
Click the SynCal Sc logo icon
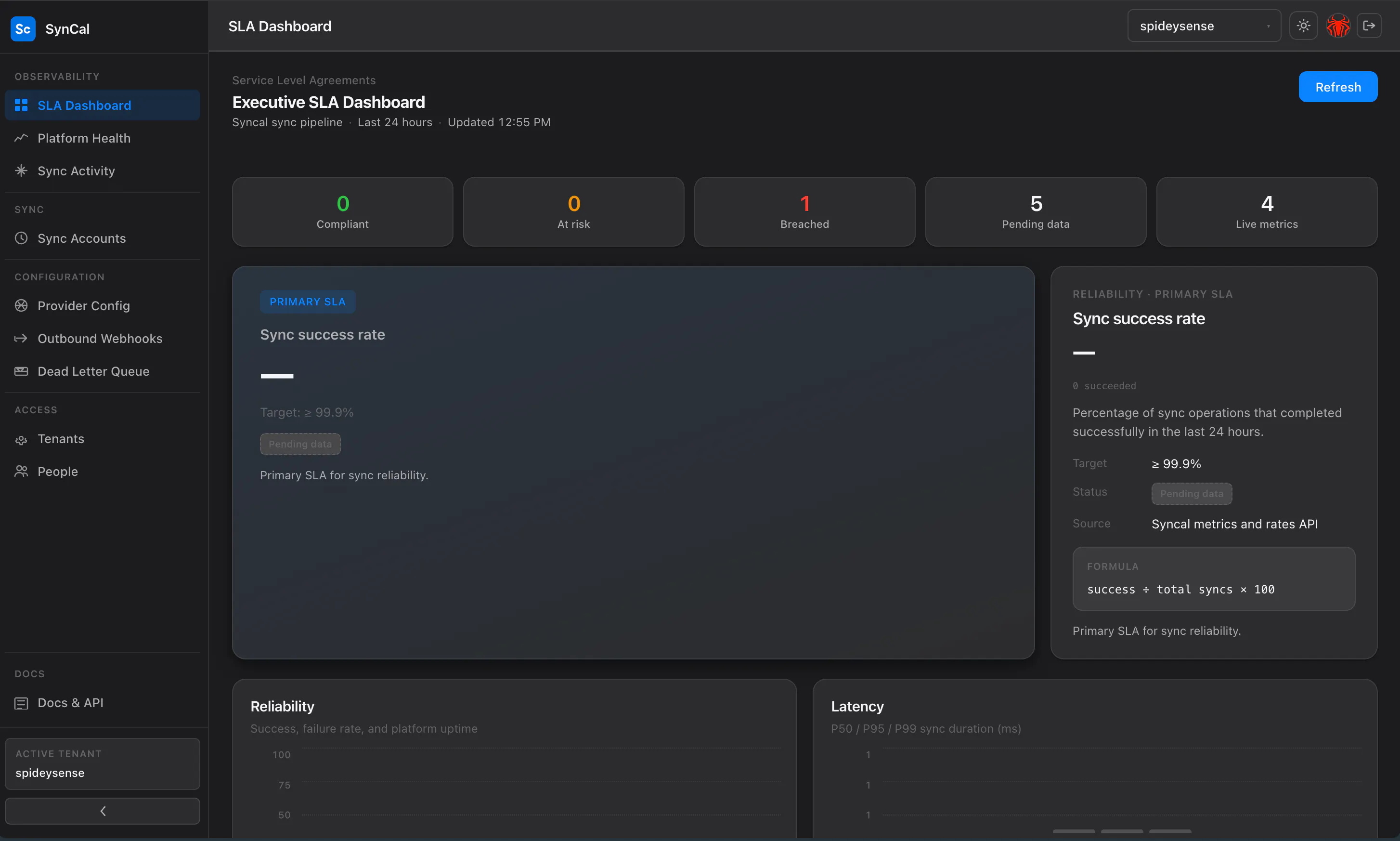[x=23, y=29]
